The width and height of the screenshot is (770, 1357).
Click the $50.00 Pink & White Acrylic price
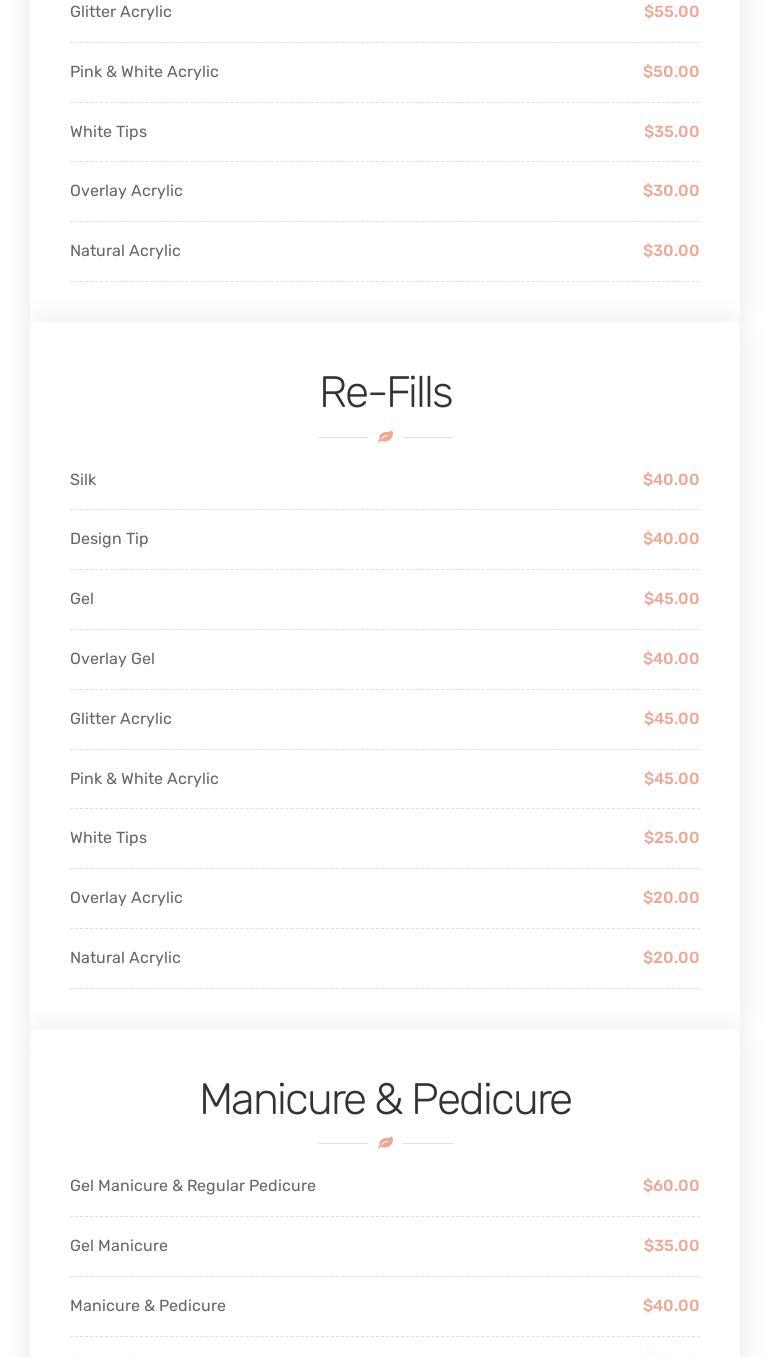[x=671, y=72]
